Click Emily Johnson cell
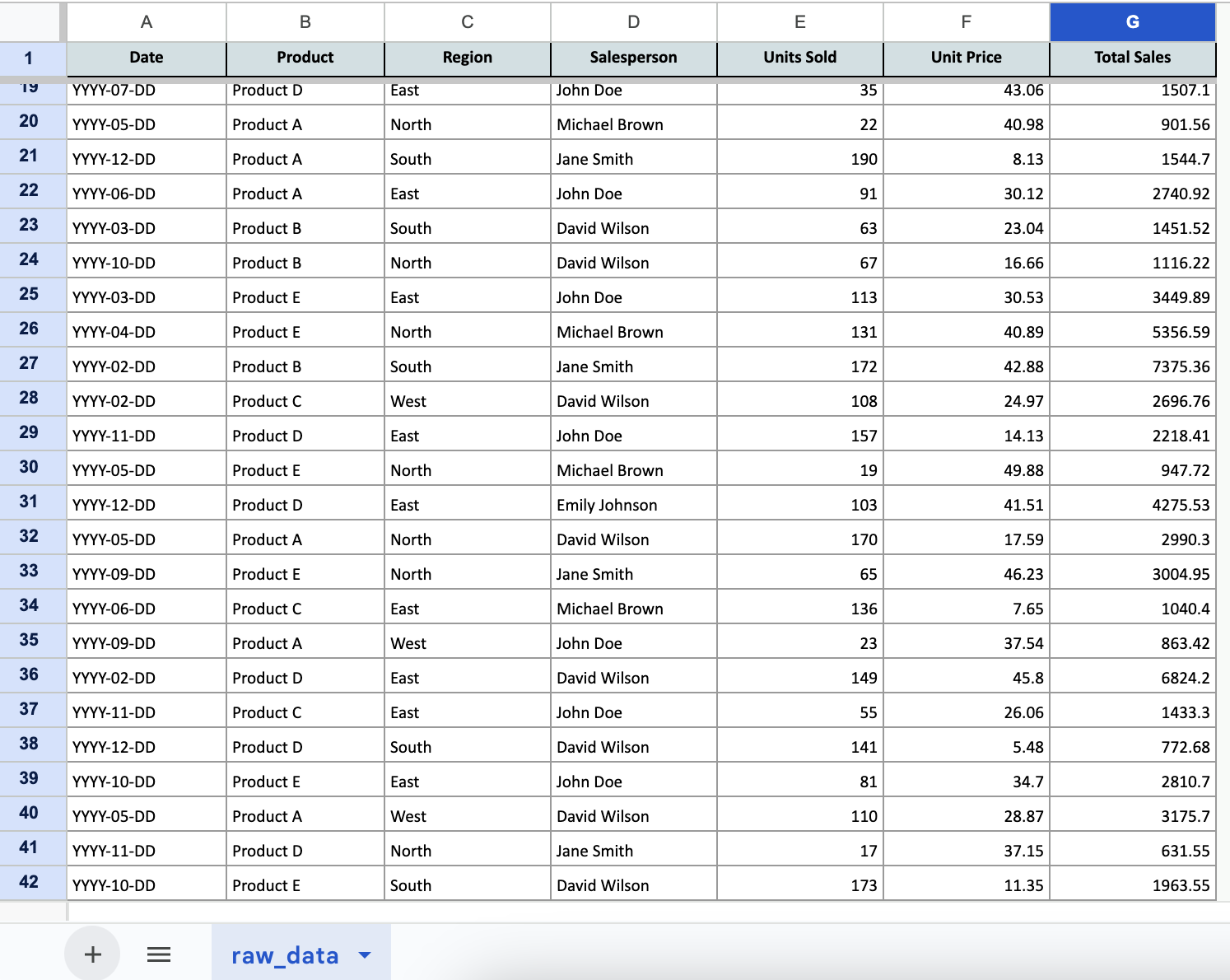 [634, 505]
